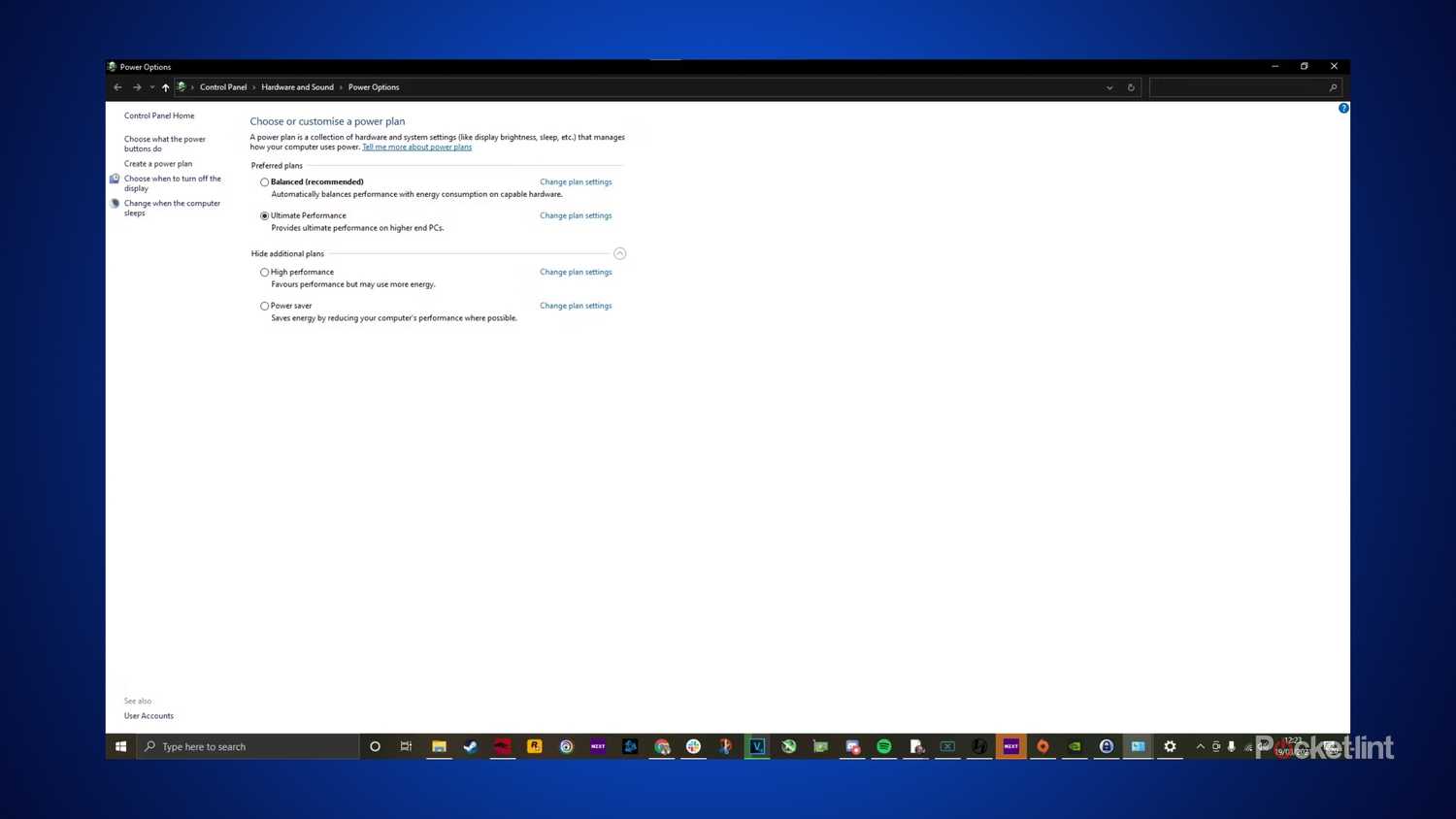Image resolution: width=1456 pixels, height=819 pixels.
Task: Open Google Chrome from the taskbar
Action: 662,746
